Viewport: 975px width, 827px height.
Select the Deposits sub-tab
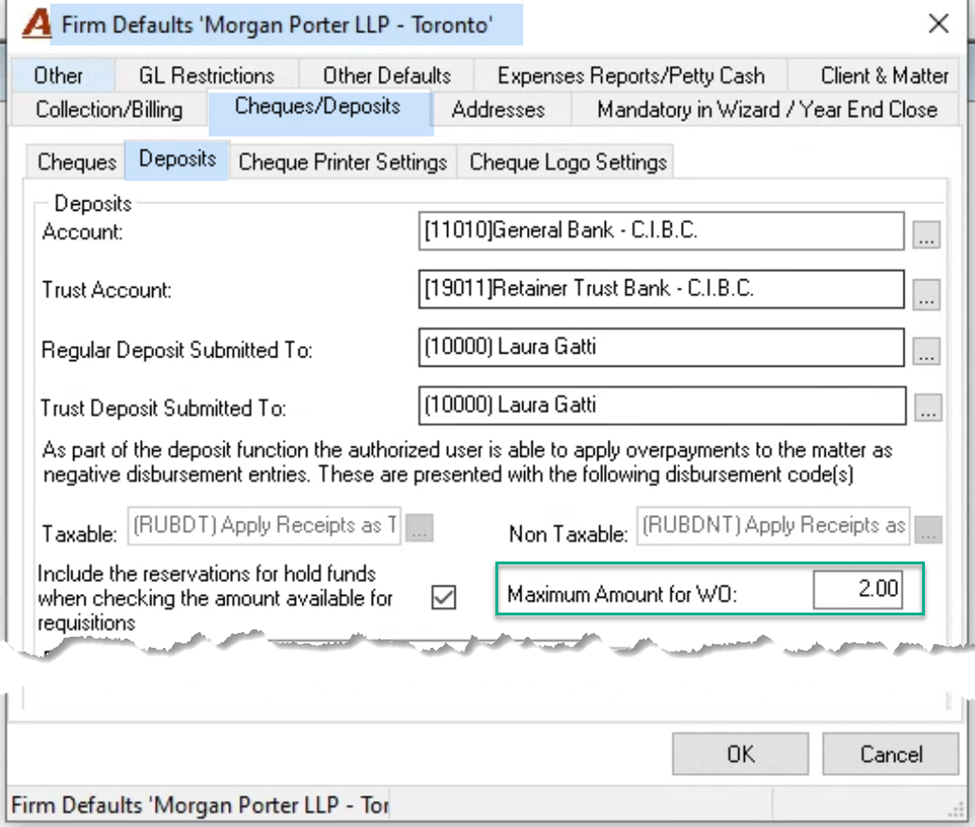pos(177,159)
